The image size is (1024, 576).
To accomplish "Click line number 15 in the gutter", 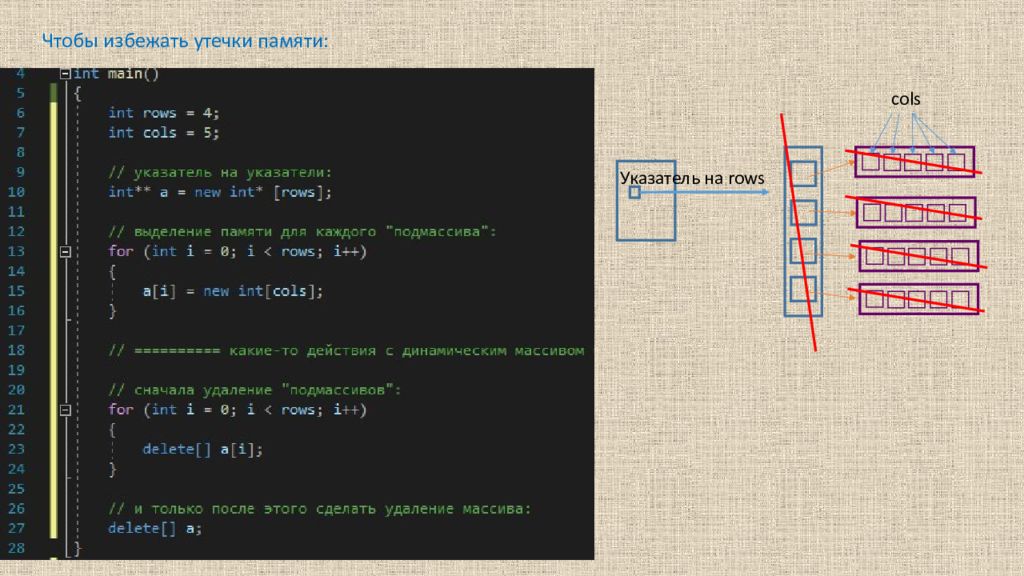I will (16, 291).
